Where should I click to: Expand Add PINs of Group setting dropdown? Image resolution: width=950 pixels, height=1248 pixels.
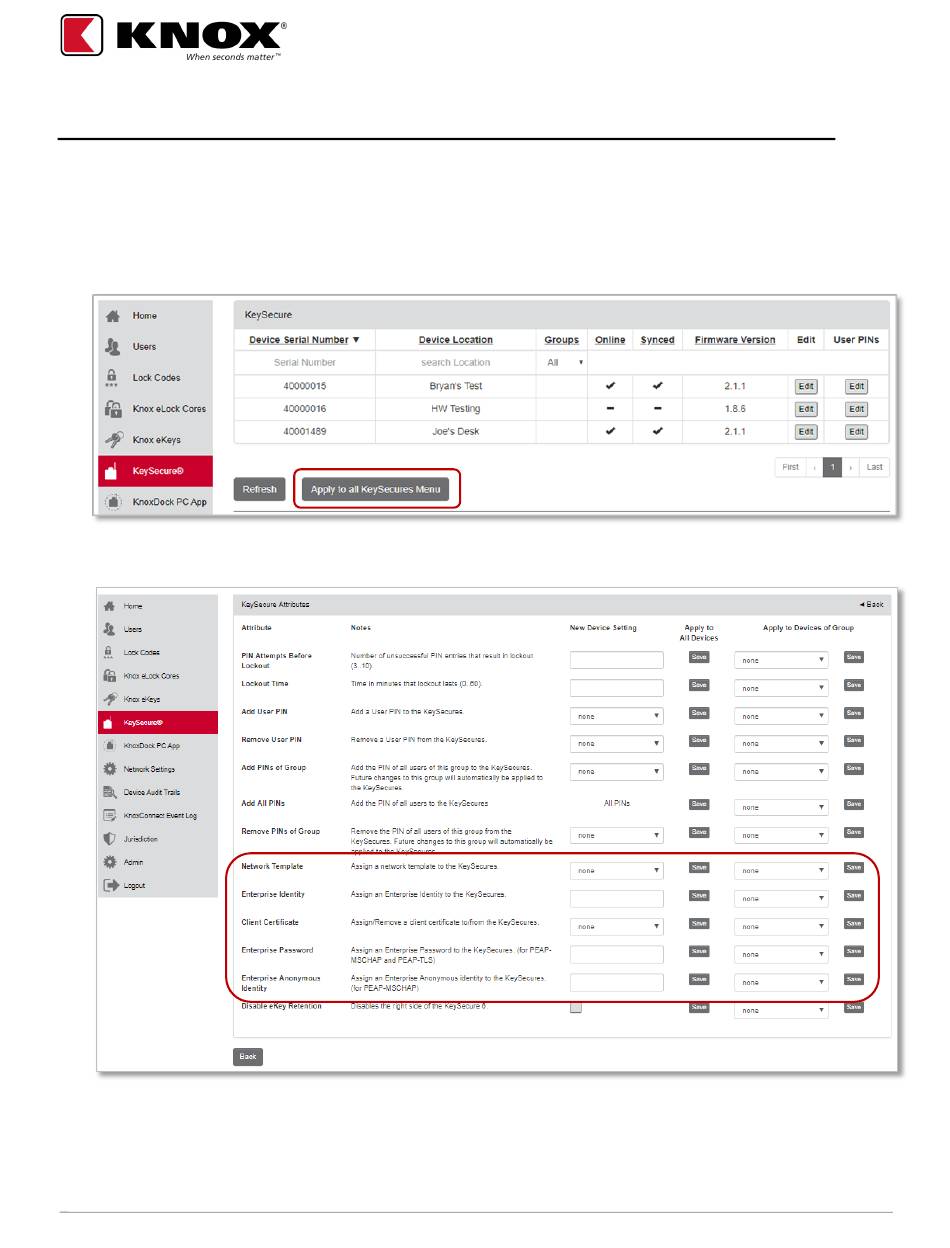(617, 772)
